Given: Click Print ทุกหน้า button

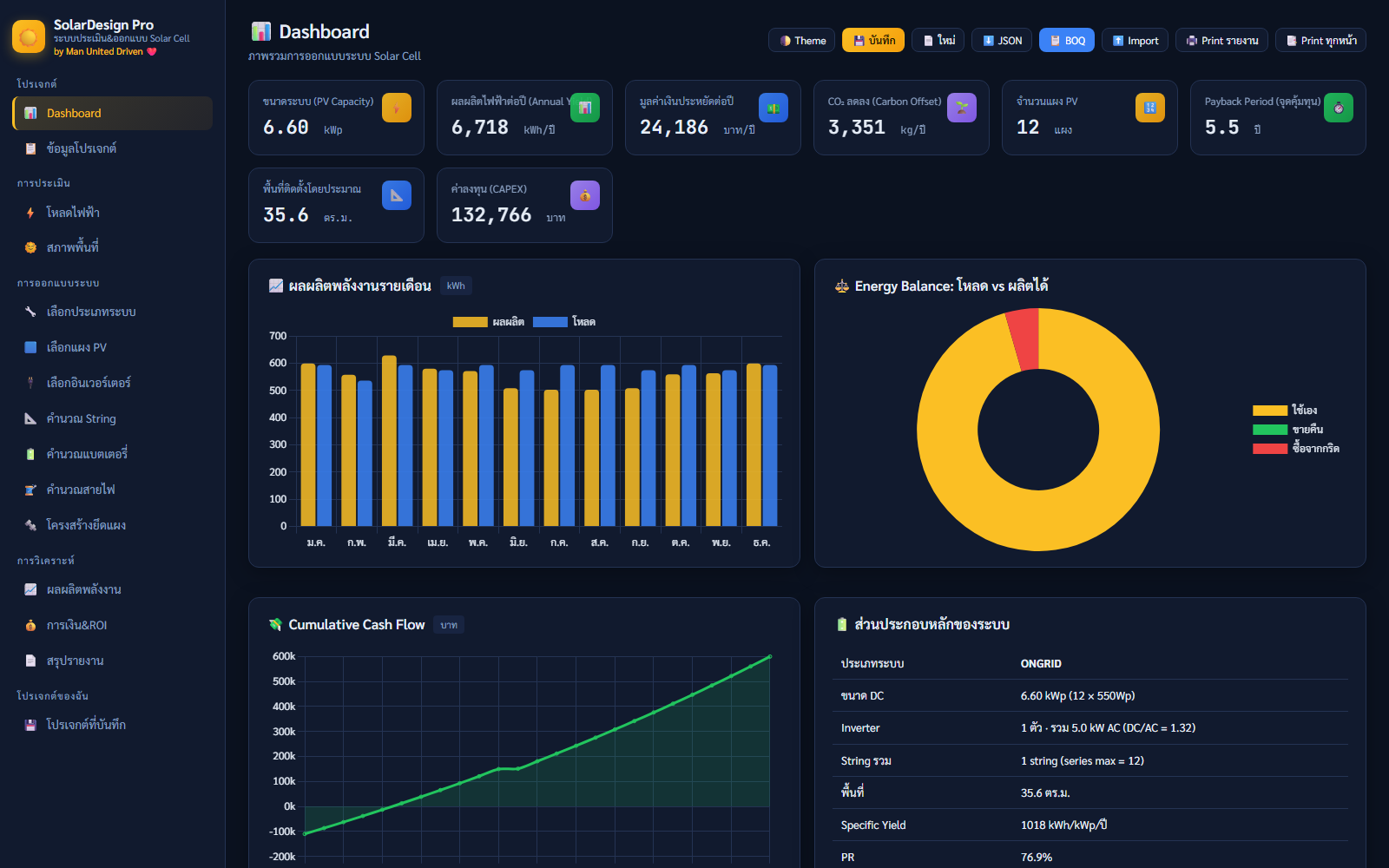Looking at the screenshot, I should pyautogui.click(x=1320, y=41).
